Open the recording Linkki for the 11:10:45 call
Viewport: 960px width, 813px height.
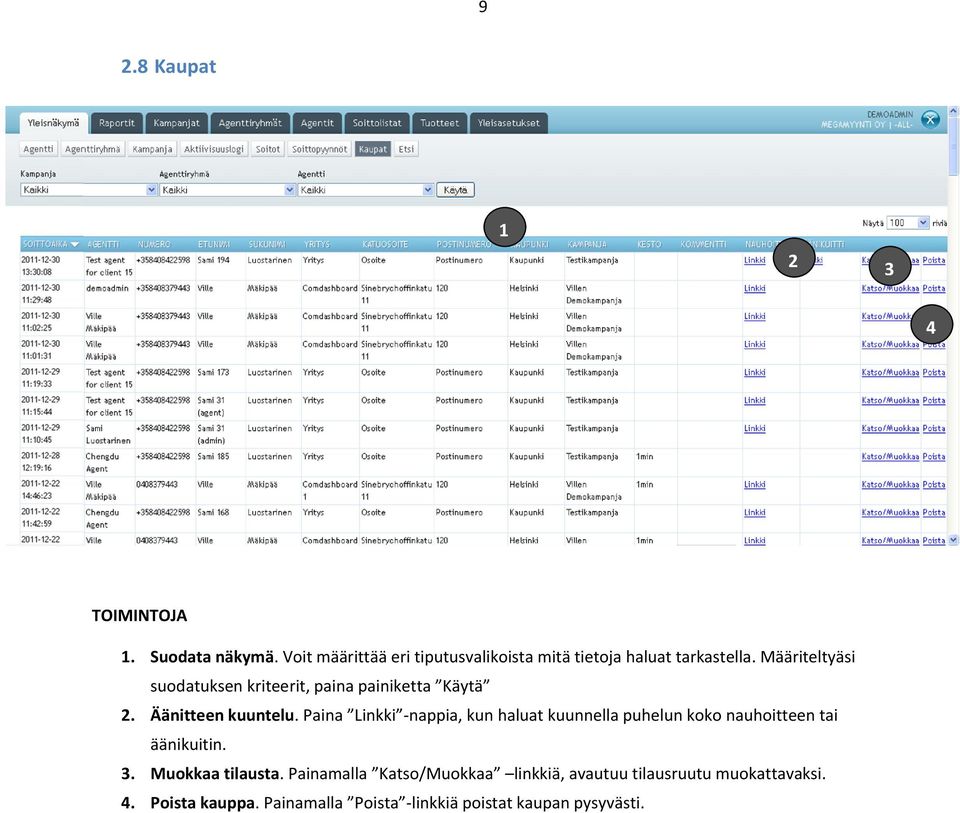point(754,429)
